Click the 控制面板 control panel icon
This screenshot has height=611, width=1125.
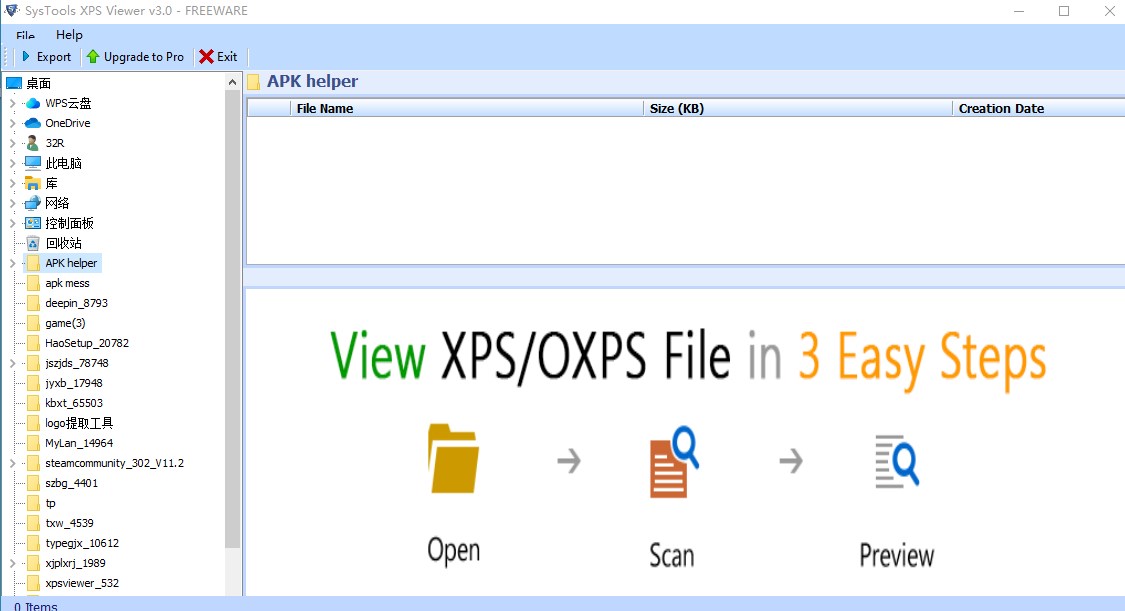[x=32, y=223]
